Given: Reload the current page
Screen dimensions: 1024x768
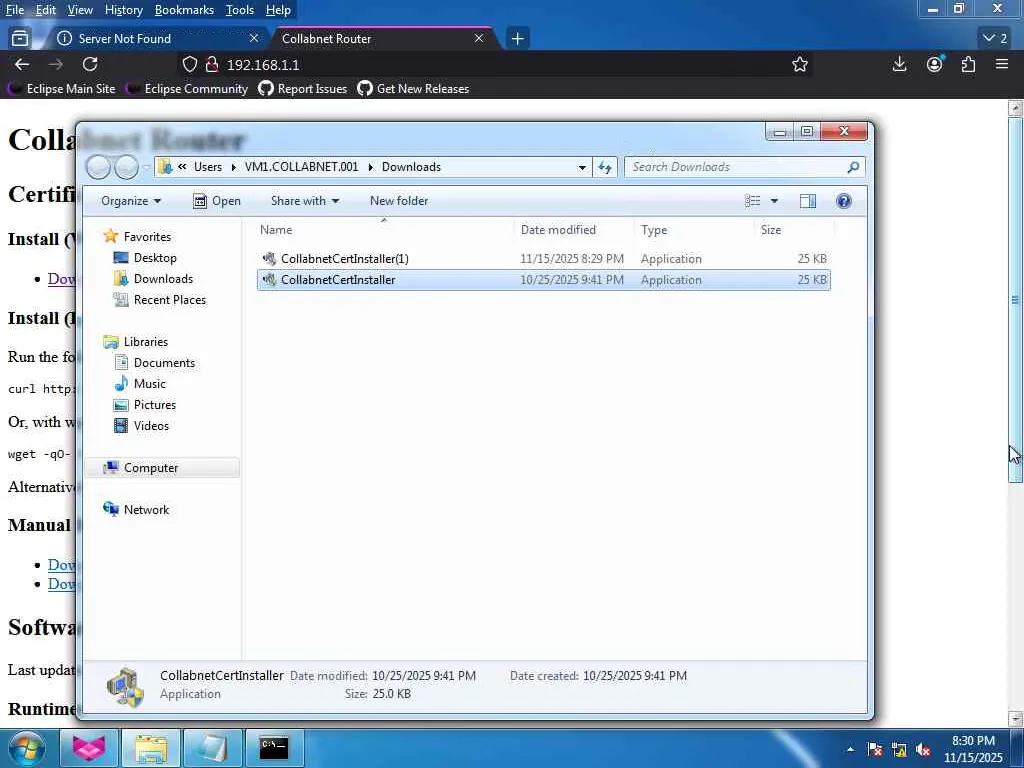Looking at the screenshot, I should coord(90,64).
